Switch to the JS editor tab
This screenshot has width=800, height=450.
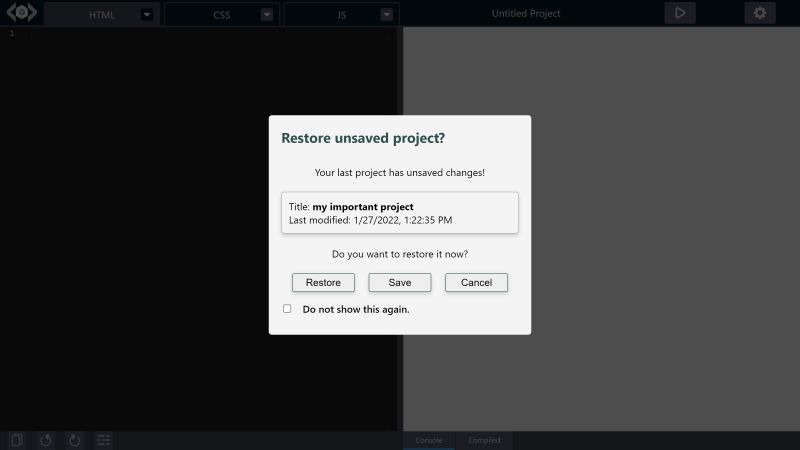point(341,15)
